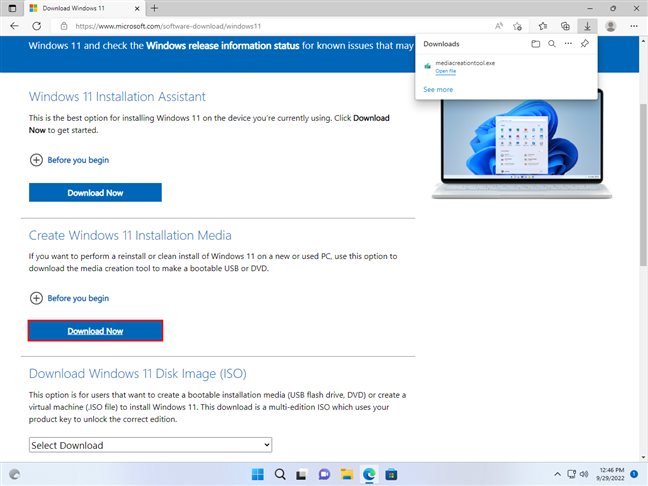Click the Create Windows 11 Installation Media heading
This screenshot has width=648, height=486.
[x=130, y=235]
